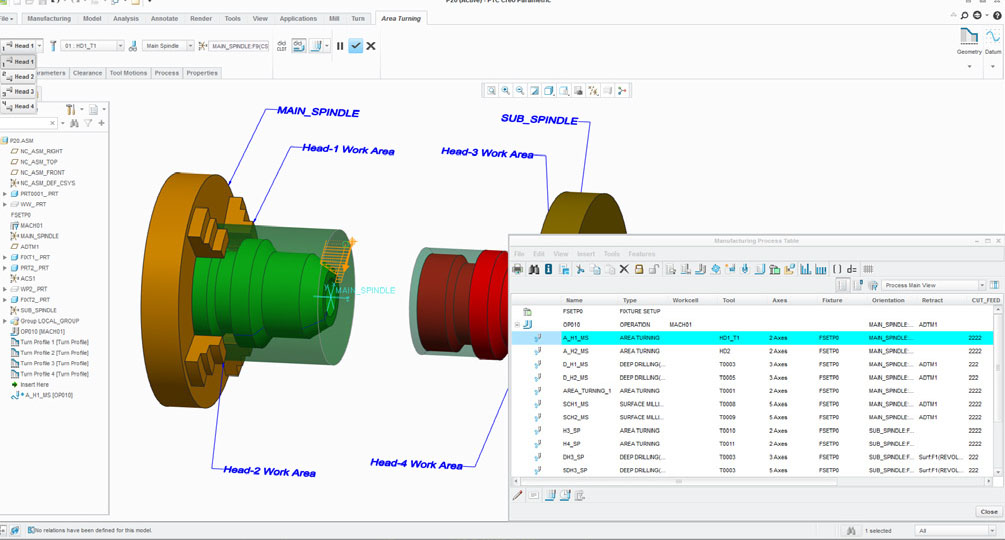This screenshot has width=1005, height=540.
Task: Click the Zoom In icon in the graphics toolbar
Action: [x=506, y=91]
